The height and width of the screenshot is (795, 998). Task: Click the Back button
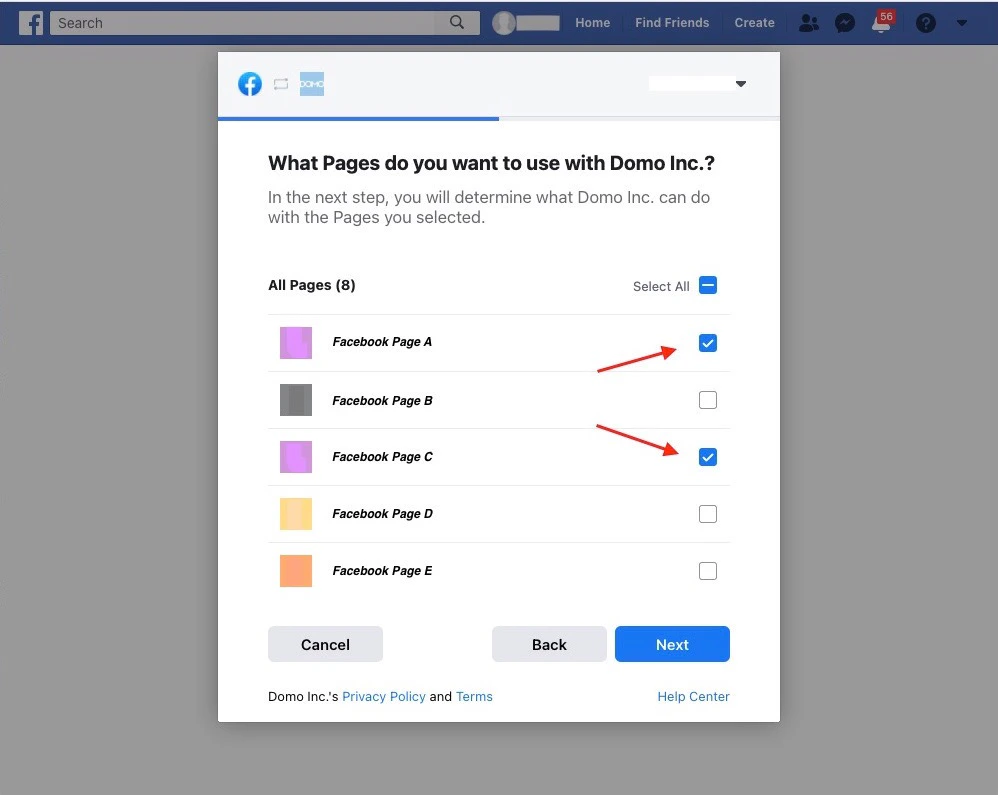click(549, 644)
